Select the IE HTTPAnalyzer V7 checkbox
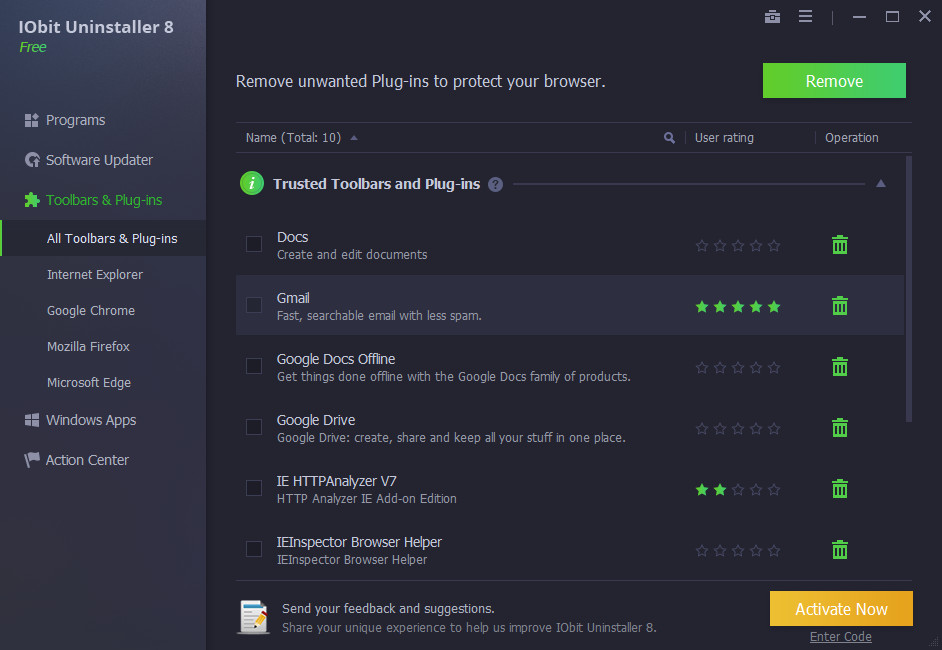The width and height of the screenshot is (942, 650). 254,488
